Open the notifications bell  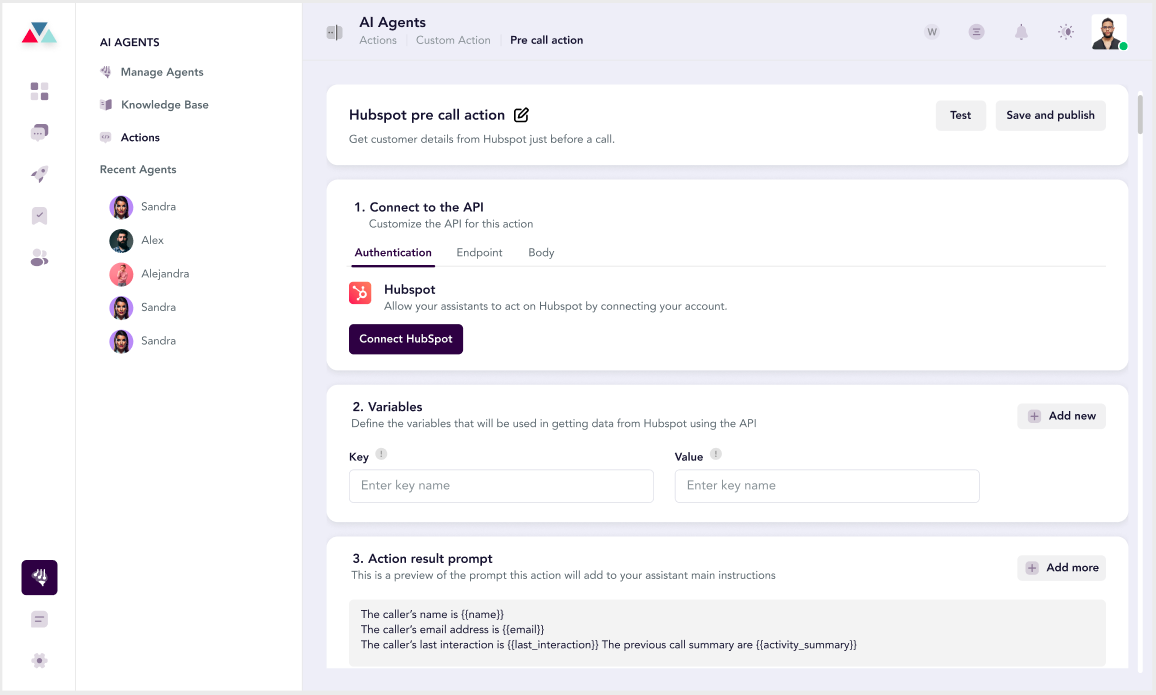tap(1021, 32)
